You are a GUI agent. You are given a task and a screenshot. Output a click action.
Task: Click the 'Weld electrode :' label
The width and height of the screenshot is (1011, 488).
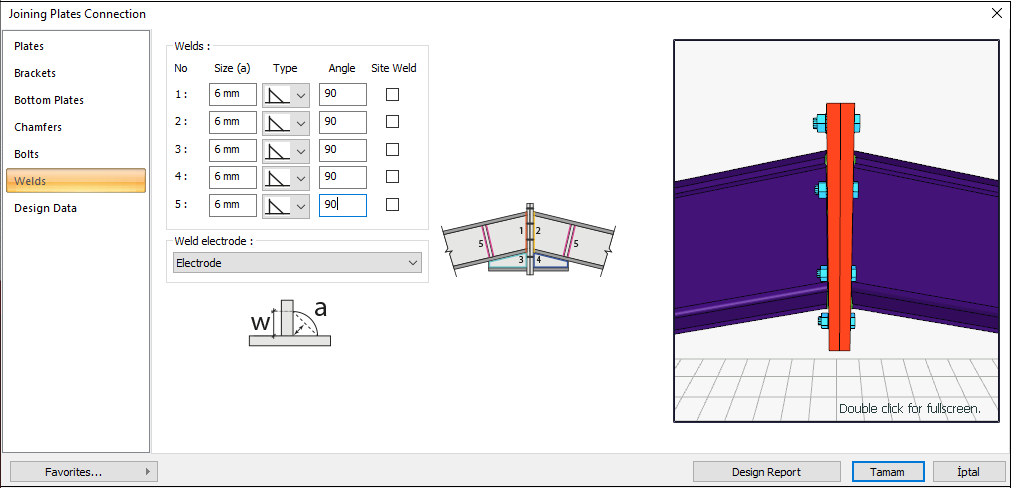(213, 241)
